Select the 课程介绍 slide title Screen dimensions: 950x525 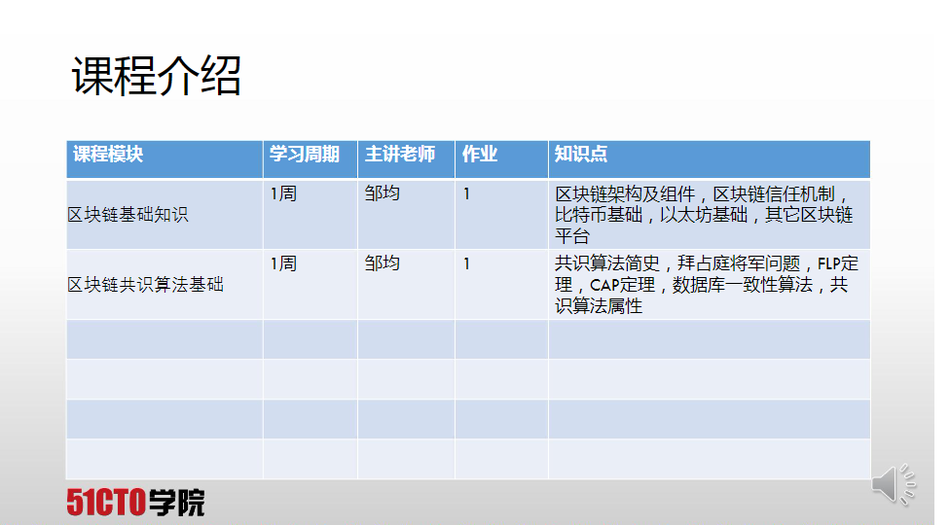coord(157,76)
